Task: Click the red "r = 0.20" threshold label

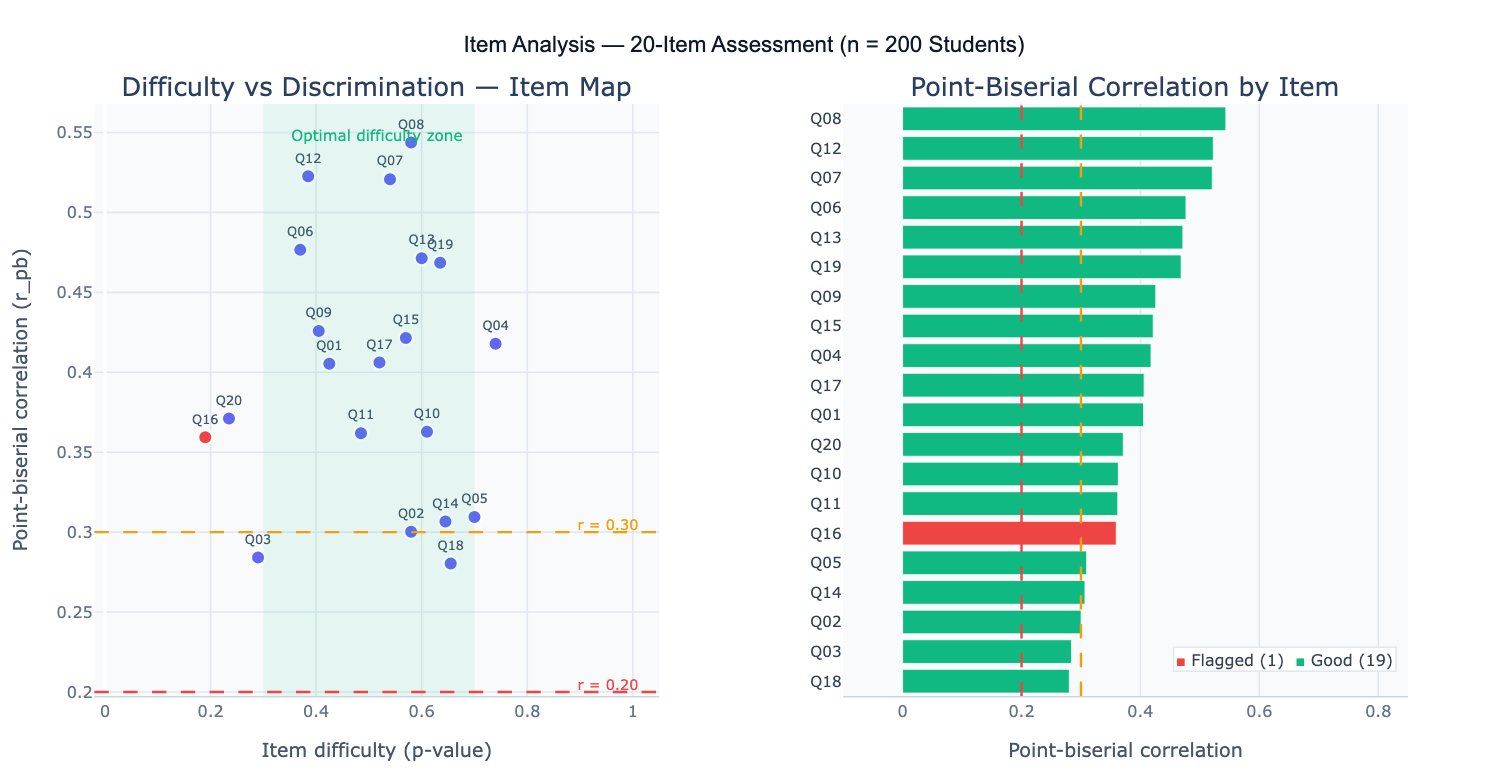Action: pyautogui.click(x=608, y=685)
